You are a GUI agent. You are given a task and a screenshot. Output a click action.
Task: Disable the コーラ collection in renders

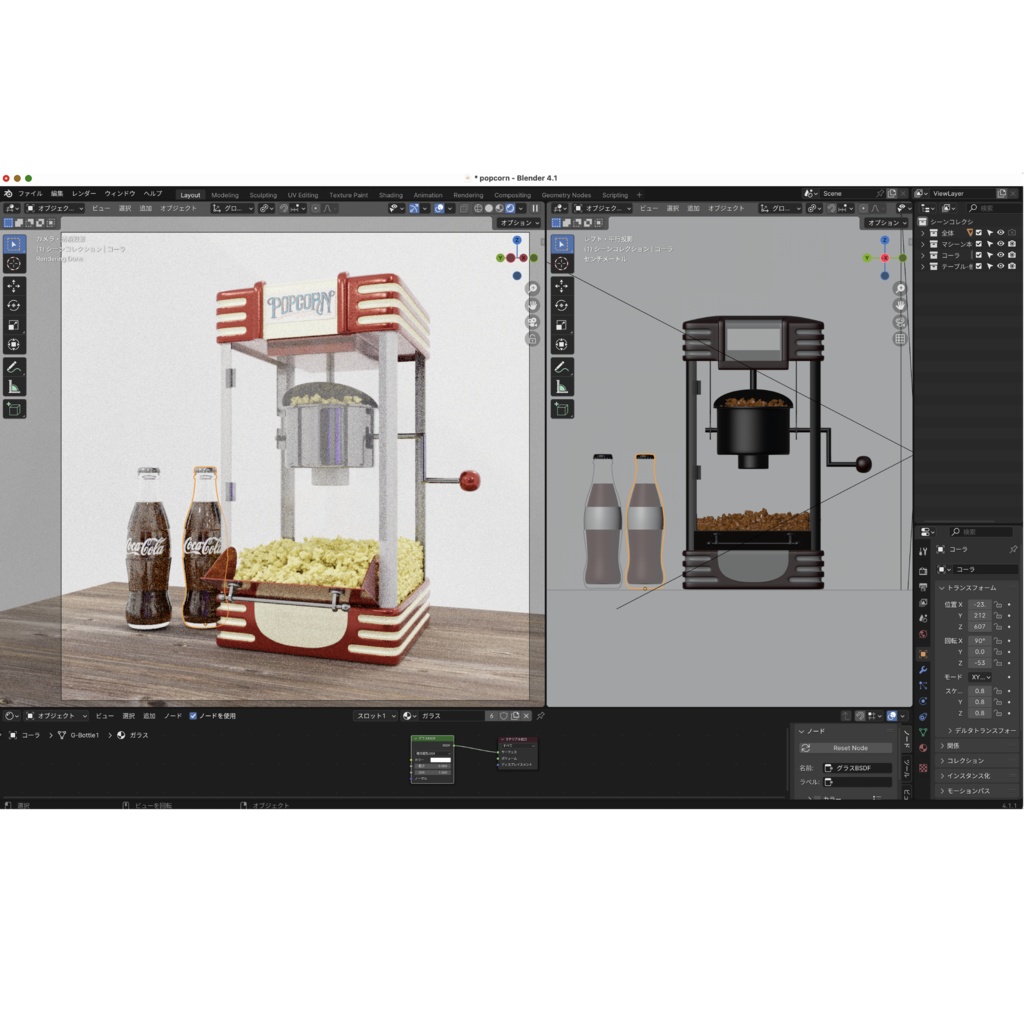click(1012, 255)
